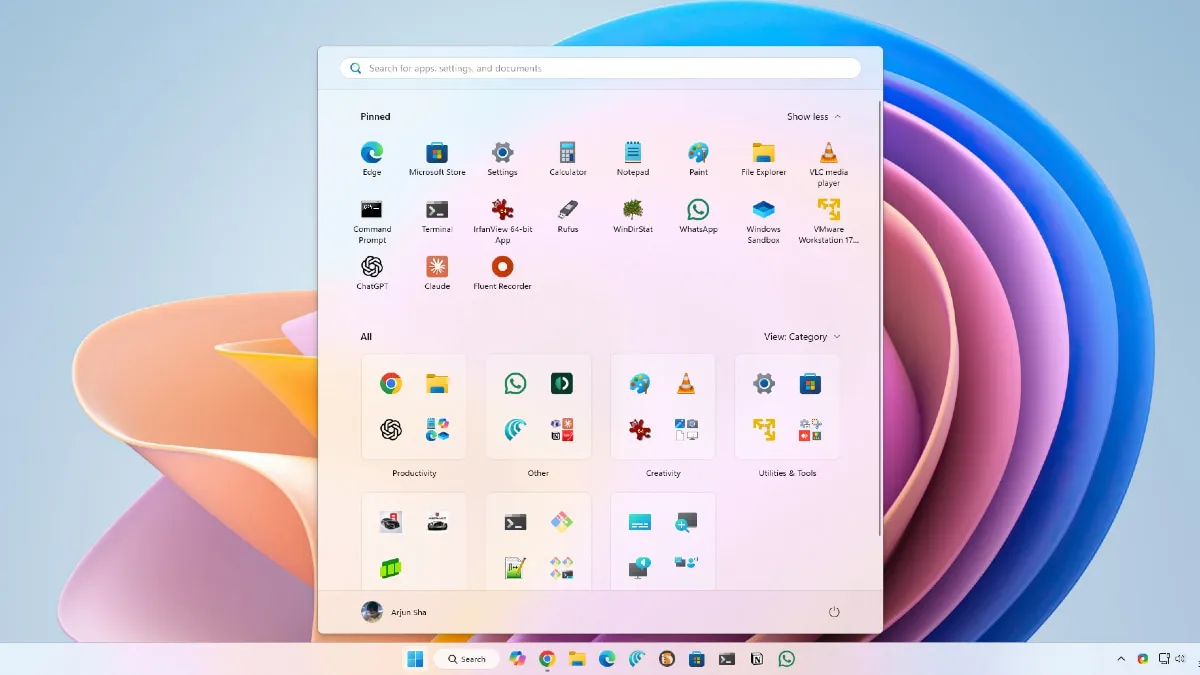Click the apps search field
Image resolution: width=1200 pixels, height=675 pixels.
coord(599,68)
